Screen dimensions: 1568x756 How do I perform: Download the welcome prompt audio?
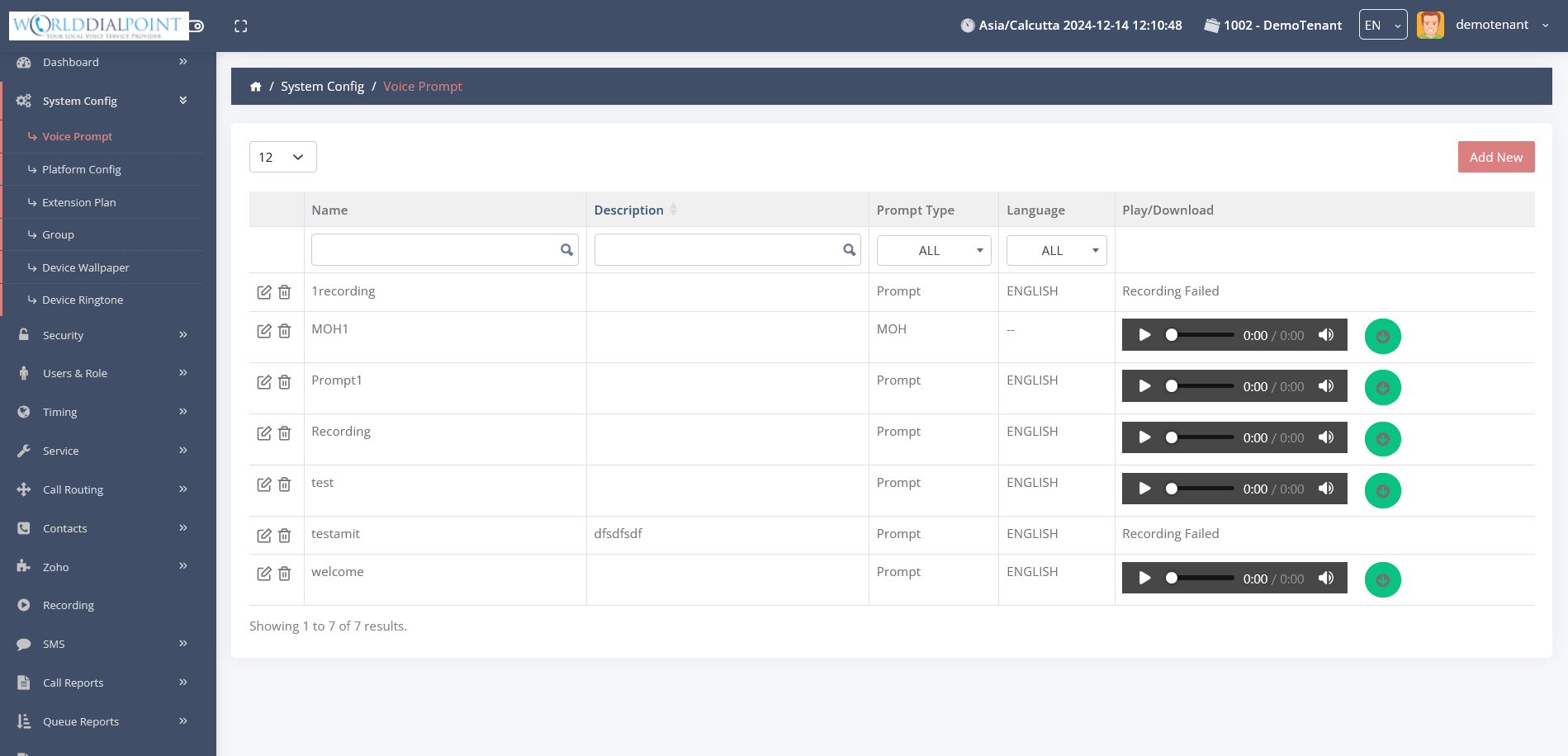(1382, 580)
